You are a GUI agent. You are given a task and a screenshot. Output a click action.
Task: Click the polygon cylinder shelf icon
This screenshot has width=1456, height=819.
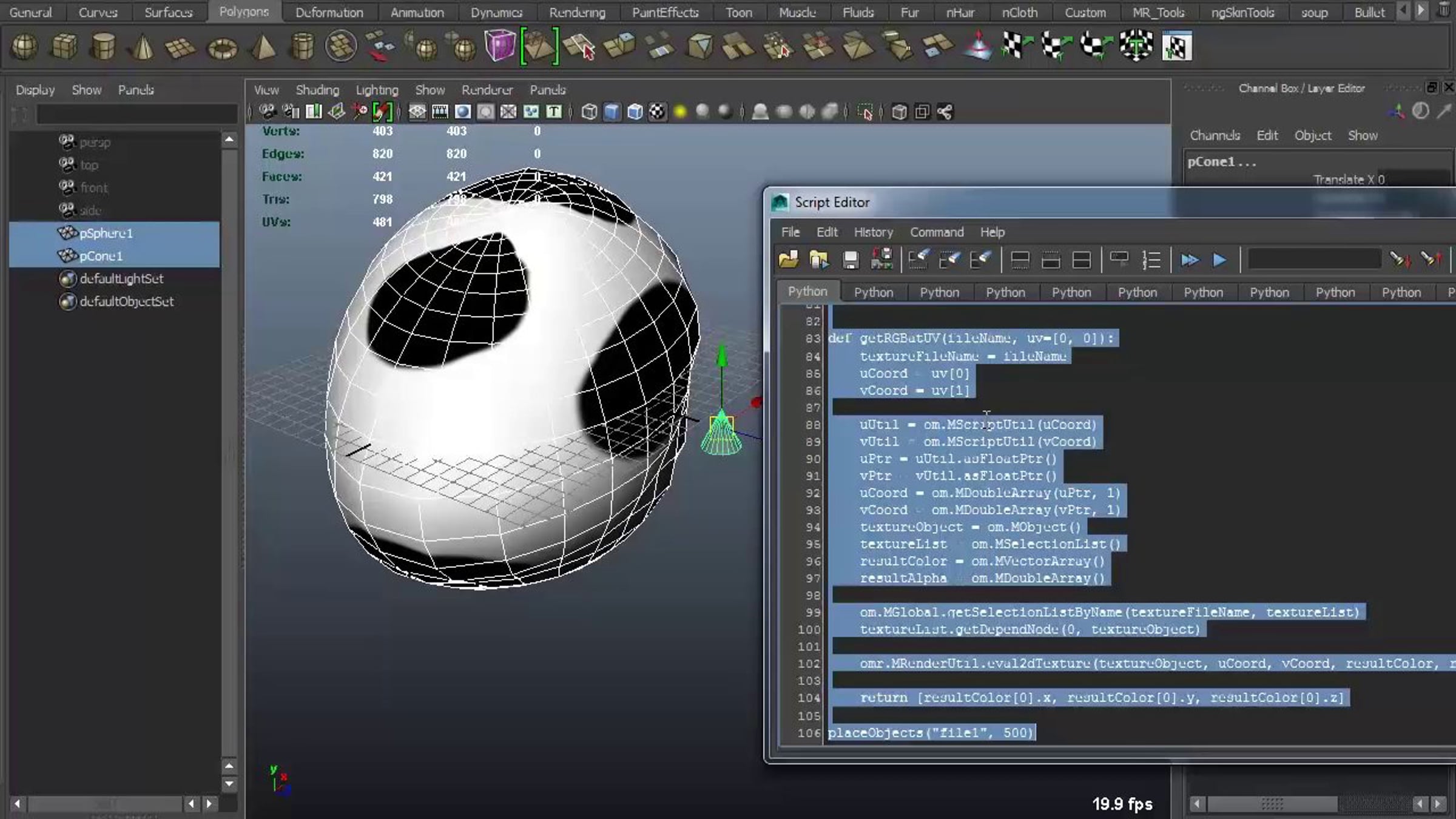[x=103, y=47]
